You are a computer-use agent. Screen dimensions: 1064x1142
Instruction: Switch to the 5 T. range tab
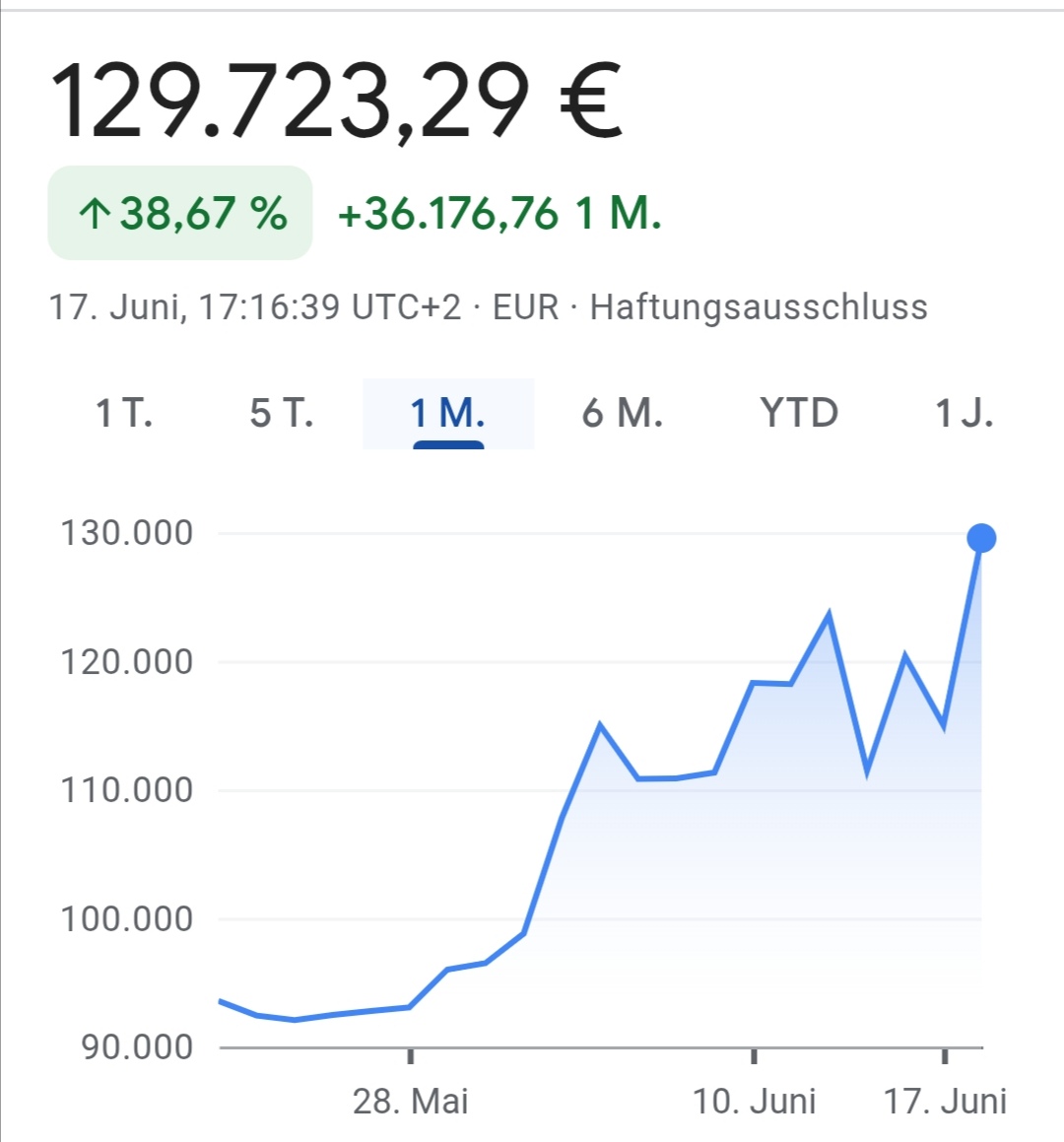[x=282, y=413]
